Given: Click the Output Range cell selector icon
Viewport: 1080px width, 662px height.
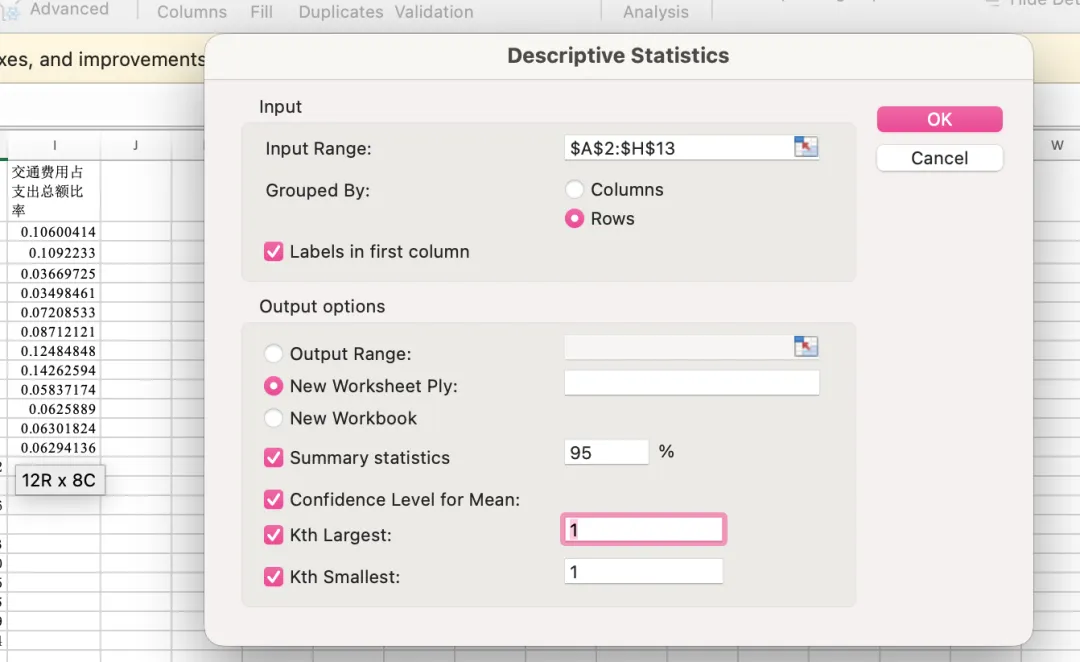Looking at the screenshot, I should pos(806,347).
